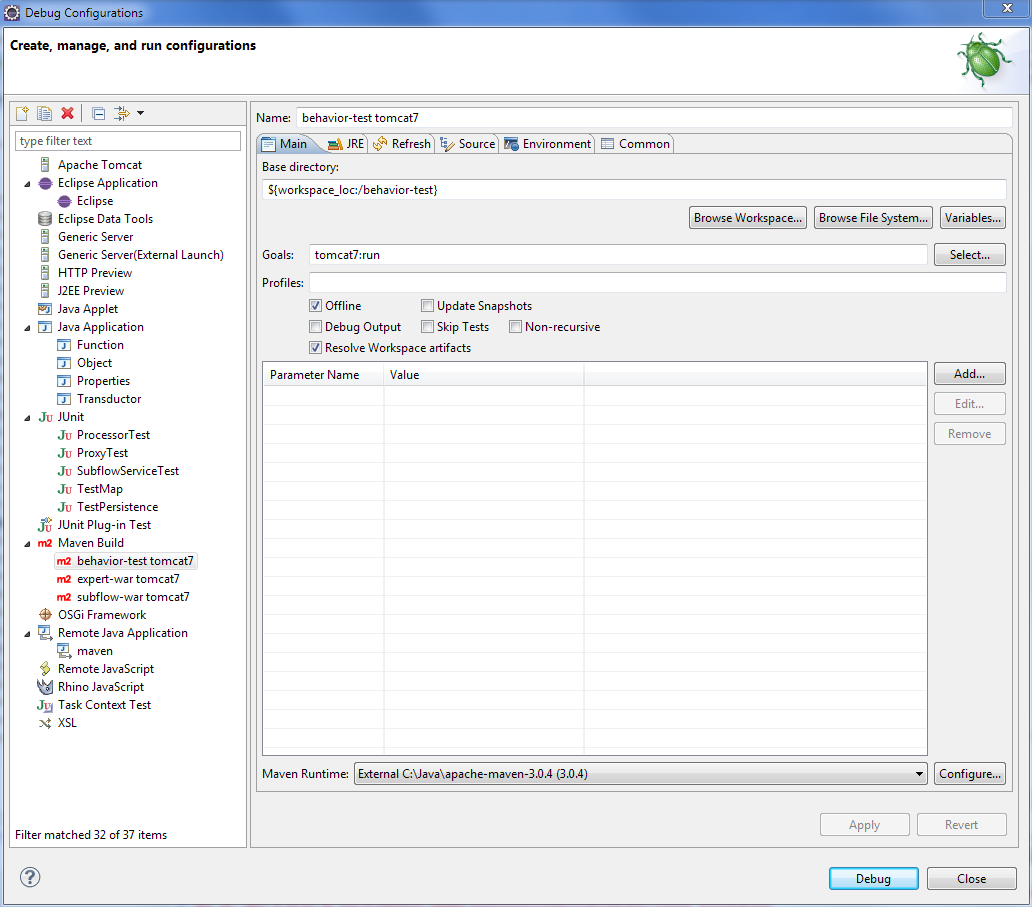This screenshot has height=907, width=1032.
Task: Toggle the Offline checkbox
Action: coord(315,305)
